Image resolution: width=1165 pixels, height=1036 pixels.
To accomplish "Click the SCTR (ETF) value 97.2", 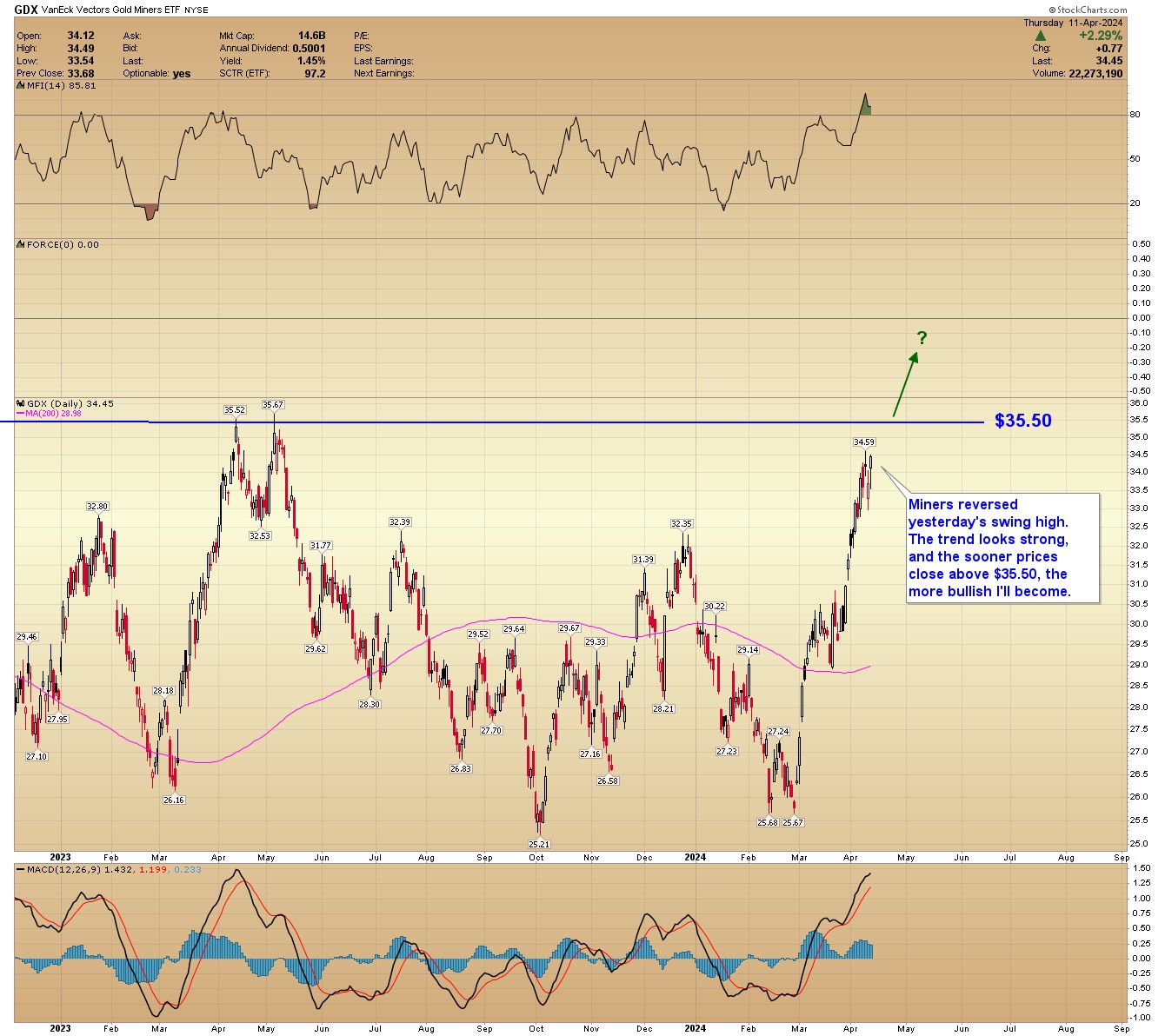I will 315,73.
